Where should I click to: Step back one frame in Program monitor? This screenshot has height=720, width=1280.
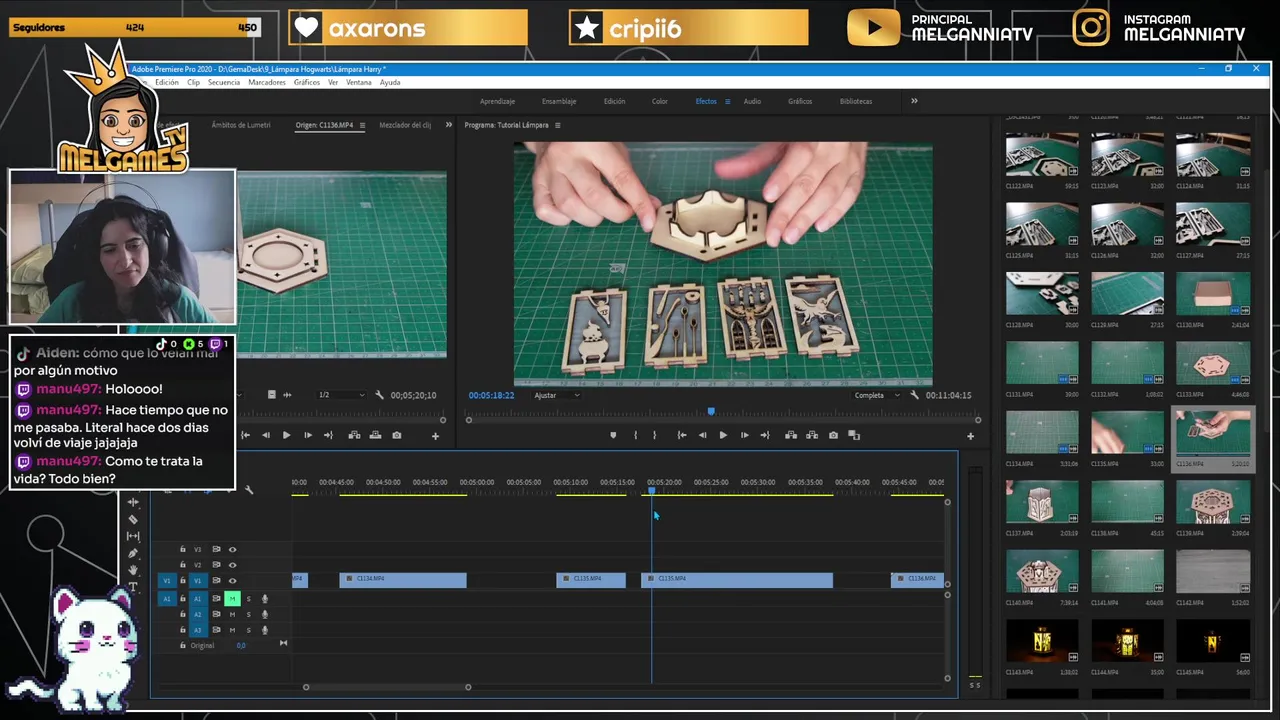(x=702, y=435)
